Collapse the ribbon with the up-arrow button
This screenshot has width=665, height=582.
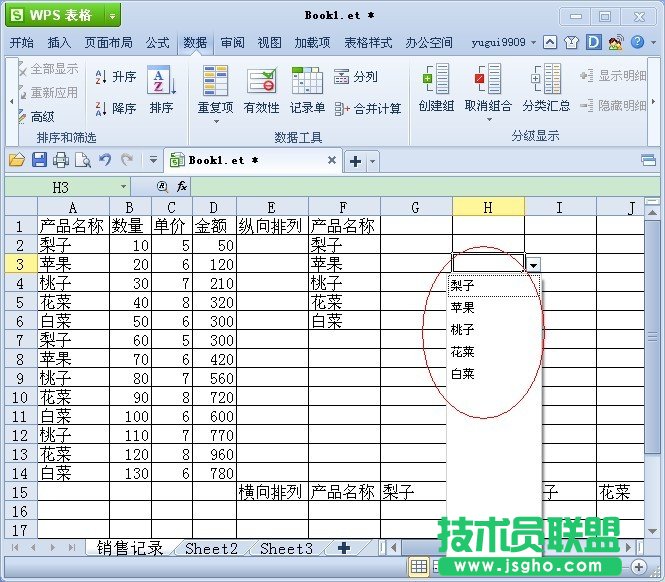(550, 42)
